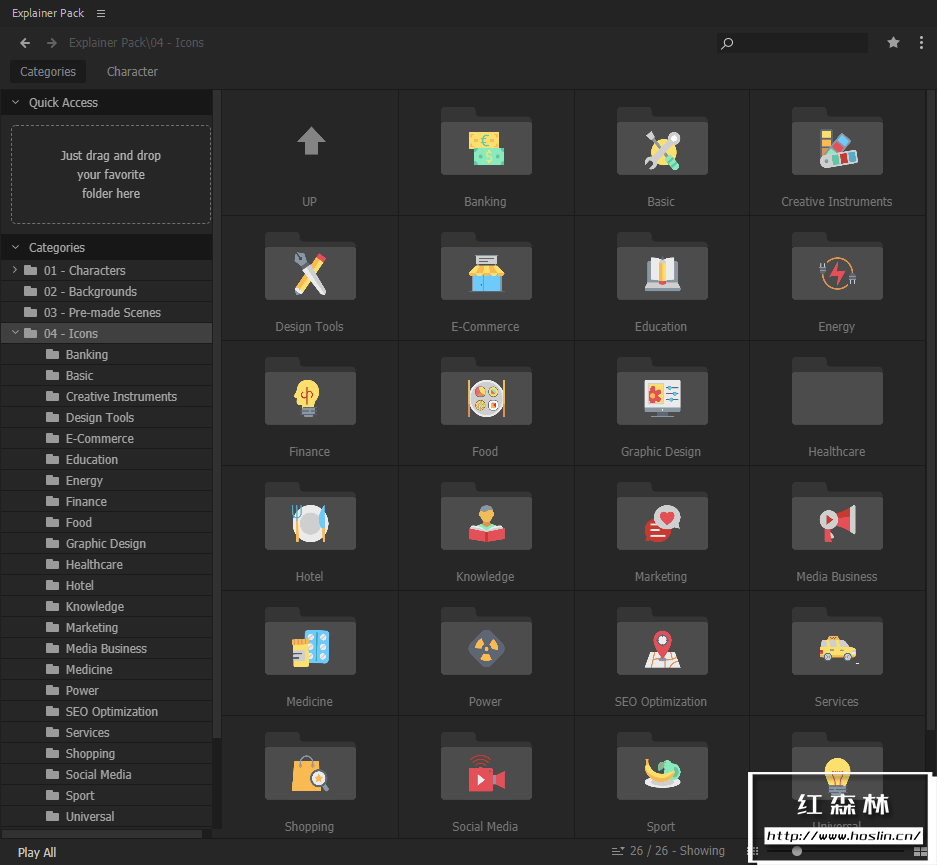Screen dimensions: 937x865
Task: Go up one level with UP arrow
Action: 311,141
